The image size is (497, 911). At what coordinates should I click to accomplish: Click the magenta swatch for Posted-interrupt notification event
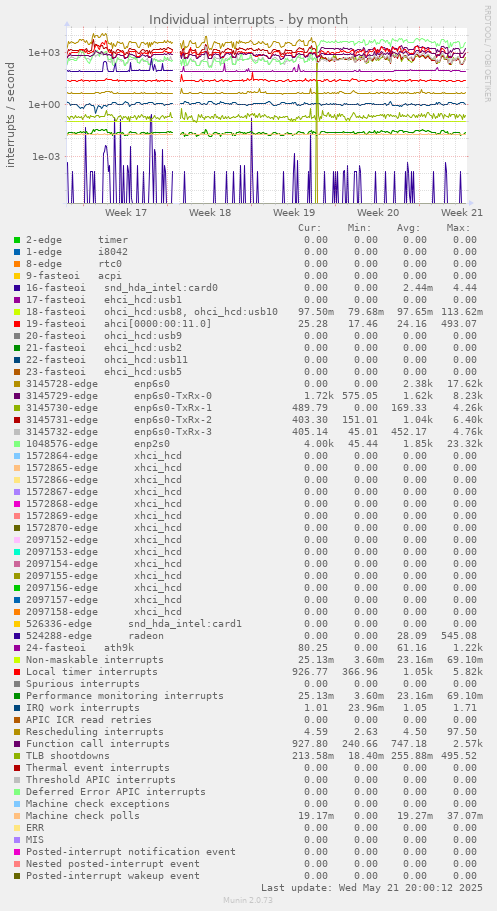click(17, 852)
